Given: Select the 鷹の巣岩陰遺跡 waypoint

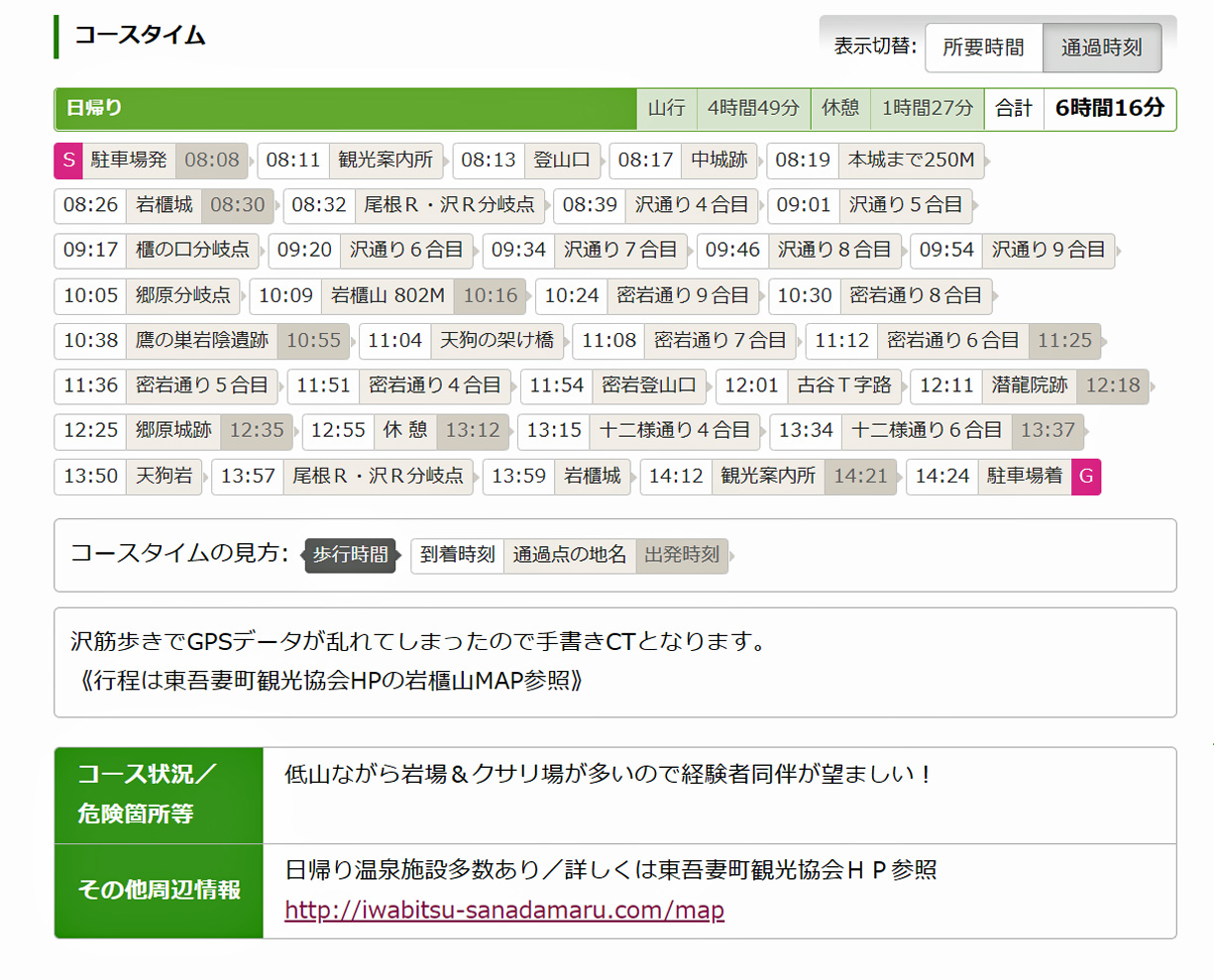Looking at the screenshot, I should (202, 341).
